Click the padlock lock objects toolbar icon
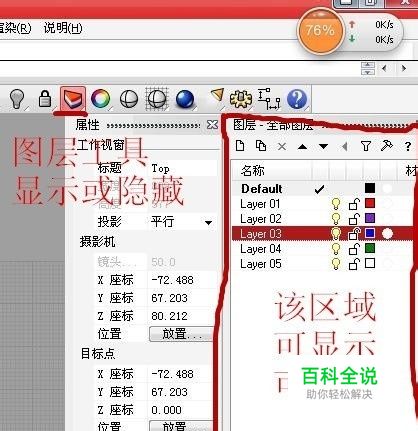 tap(45, 98)
